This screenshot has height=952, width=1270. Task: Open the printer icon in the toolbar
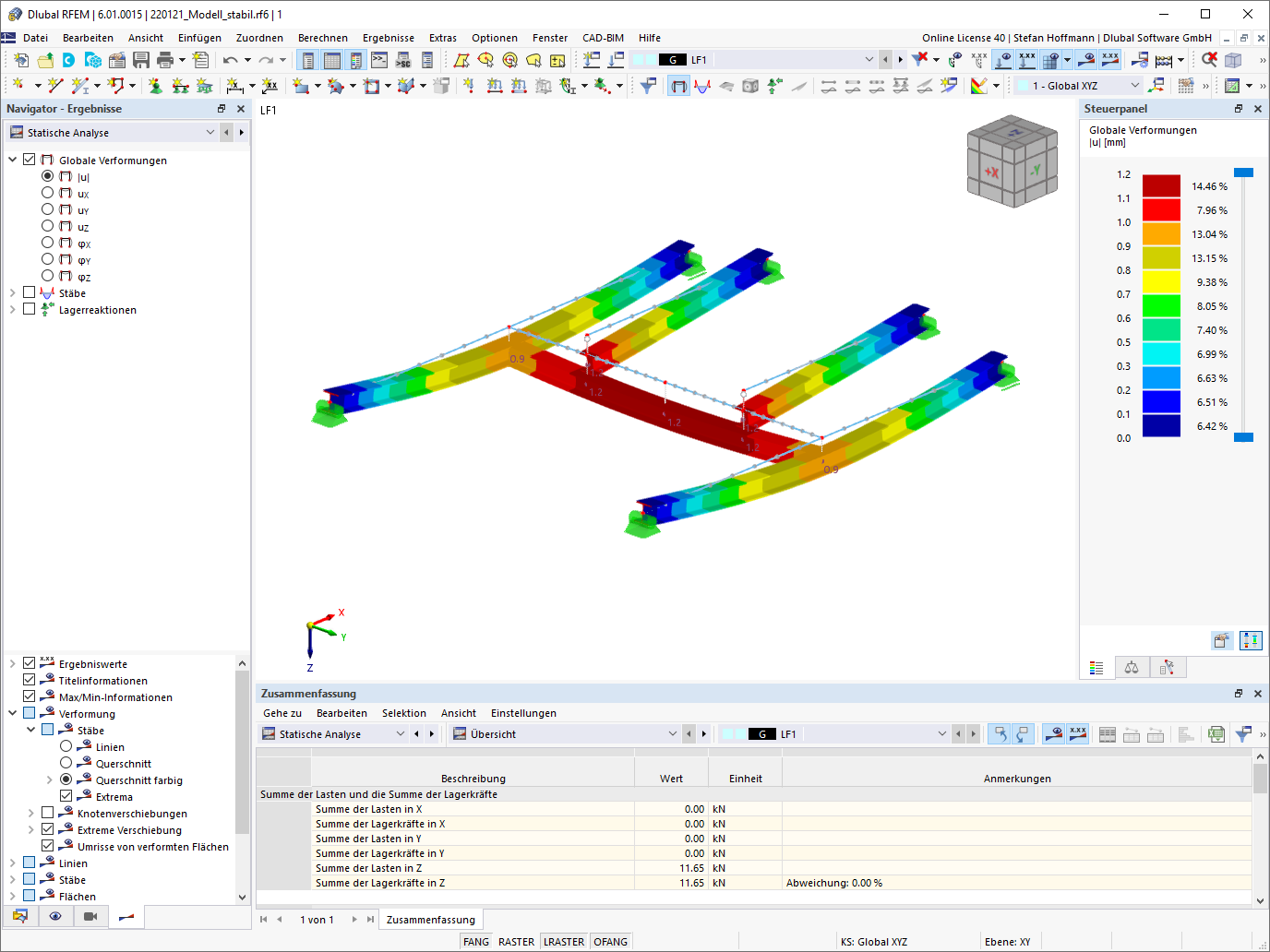[x=166, y=59]
